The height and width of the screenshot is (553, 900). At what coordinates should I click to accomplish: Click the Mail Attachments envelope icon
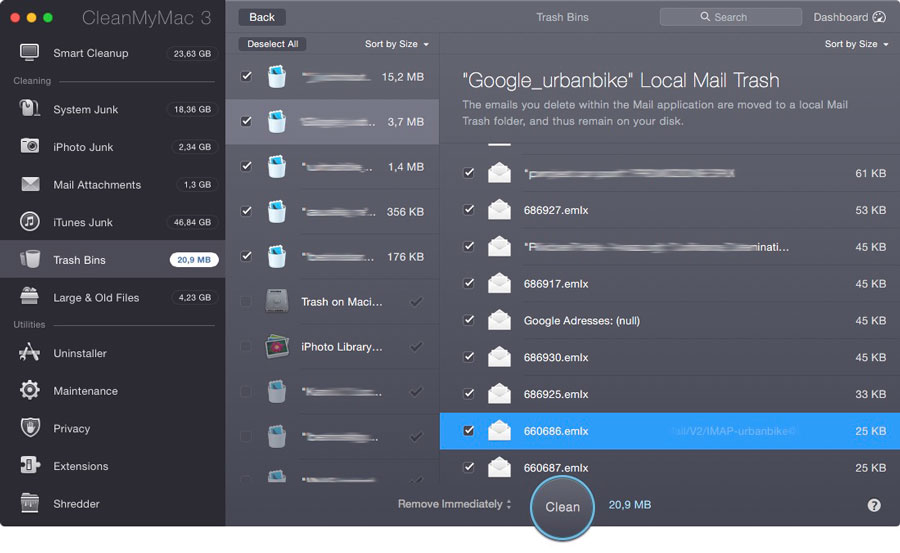tap(30, 184)
